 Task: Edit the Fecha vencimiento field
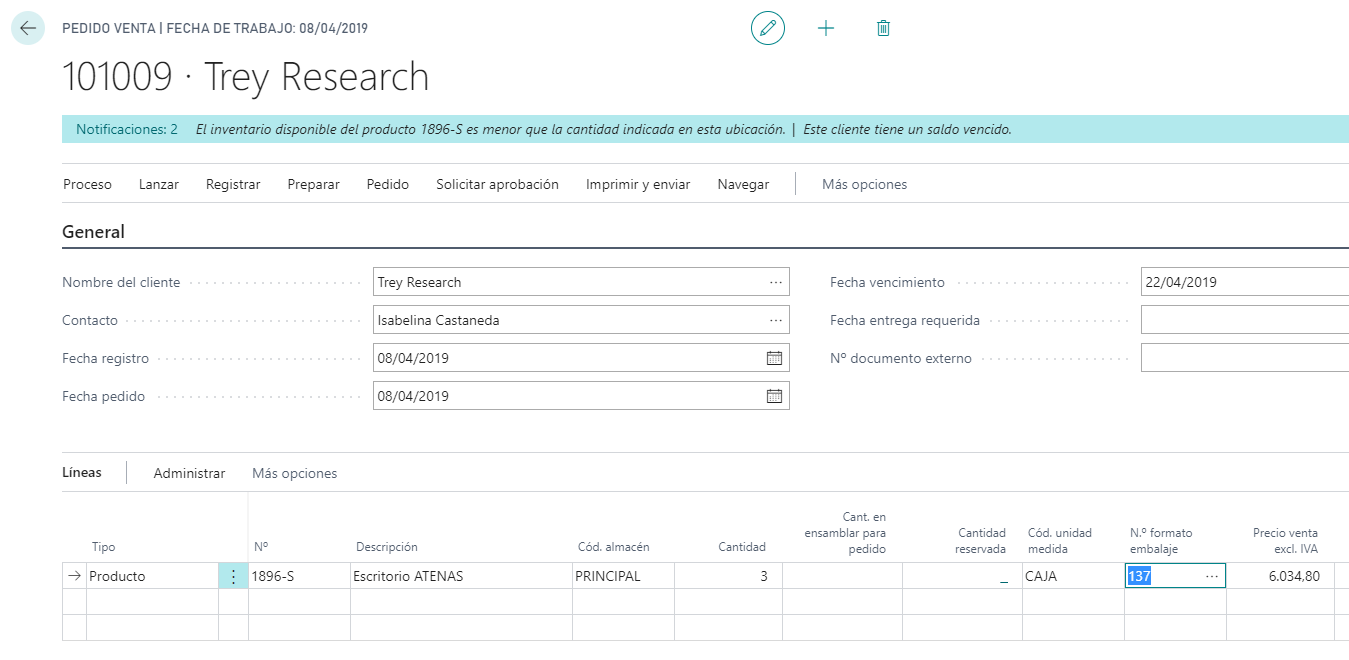[x=1245, y=282]
